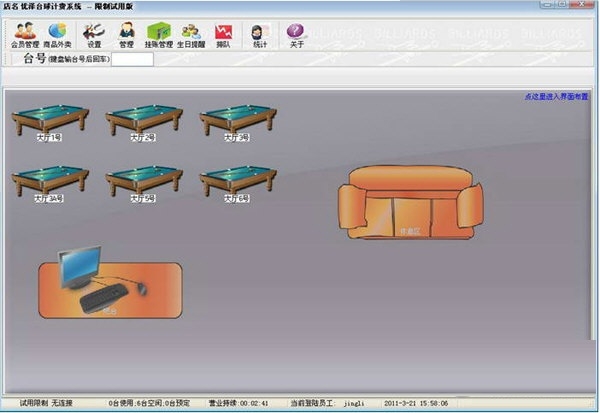
Task: Open 设置 settings from the toolbar
Action: 94,35
